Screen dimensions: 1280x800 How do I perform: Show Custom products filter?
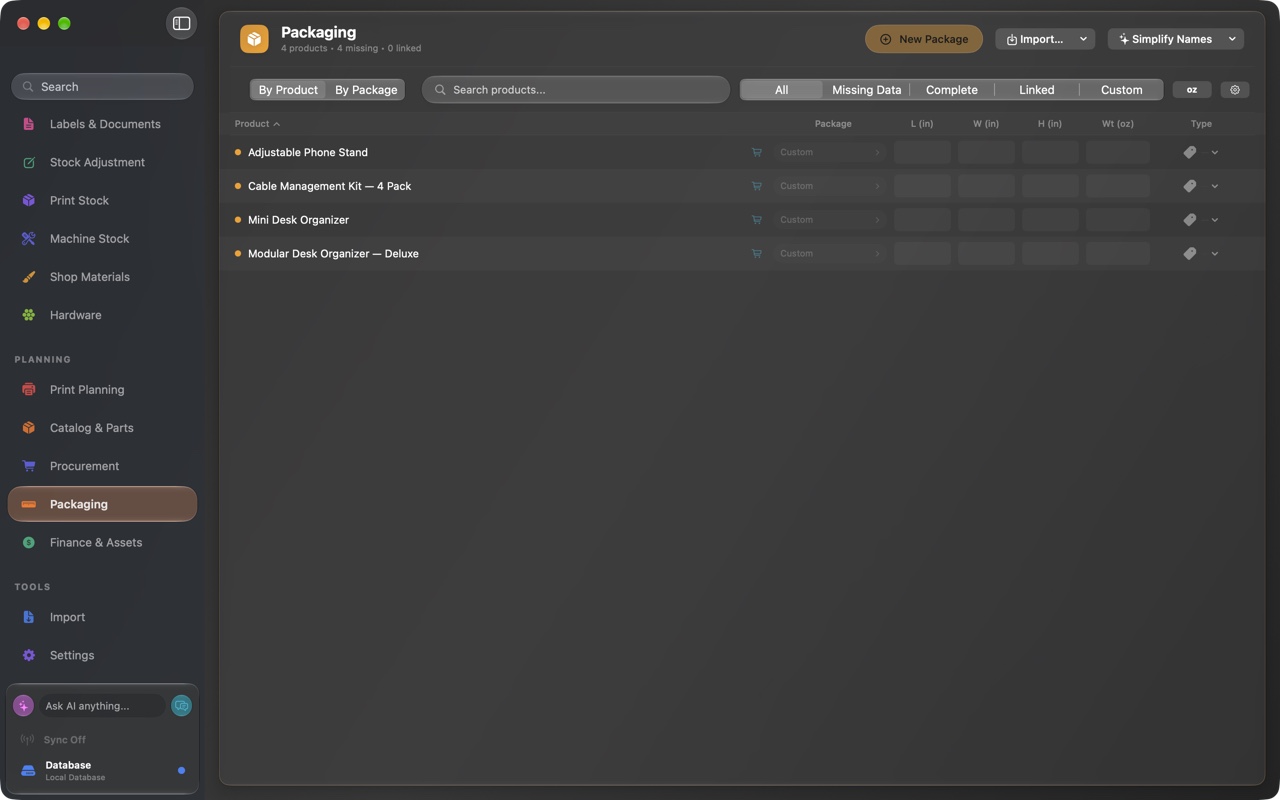click(x=1122, y=90)
